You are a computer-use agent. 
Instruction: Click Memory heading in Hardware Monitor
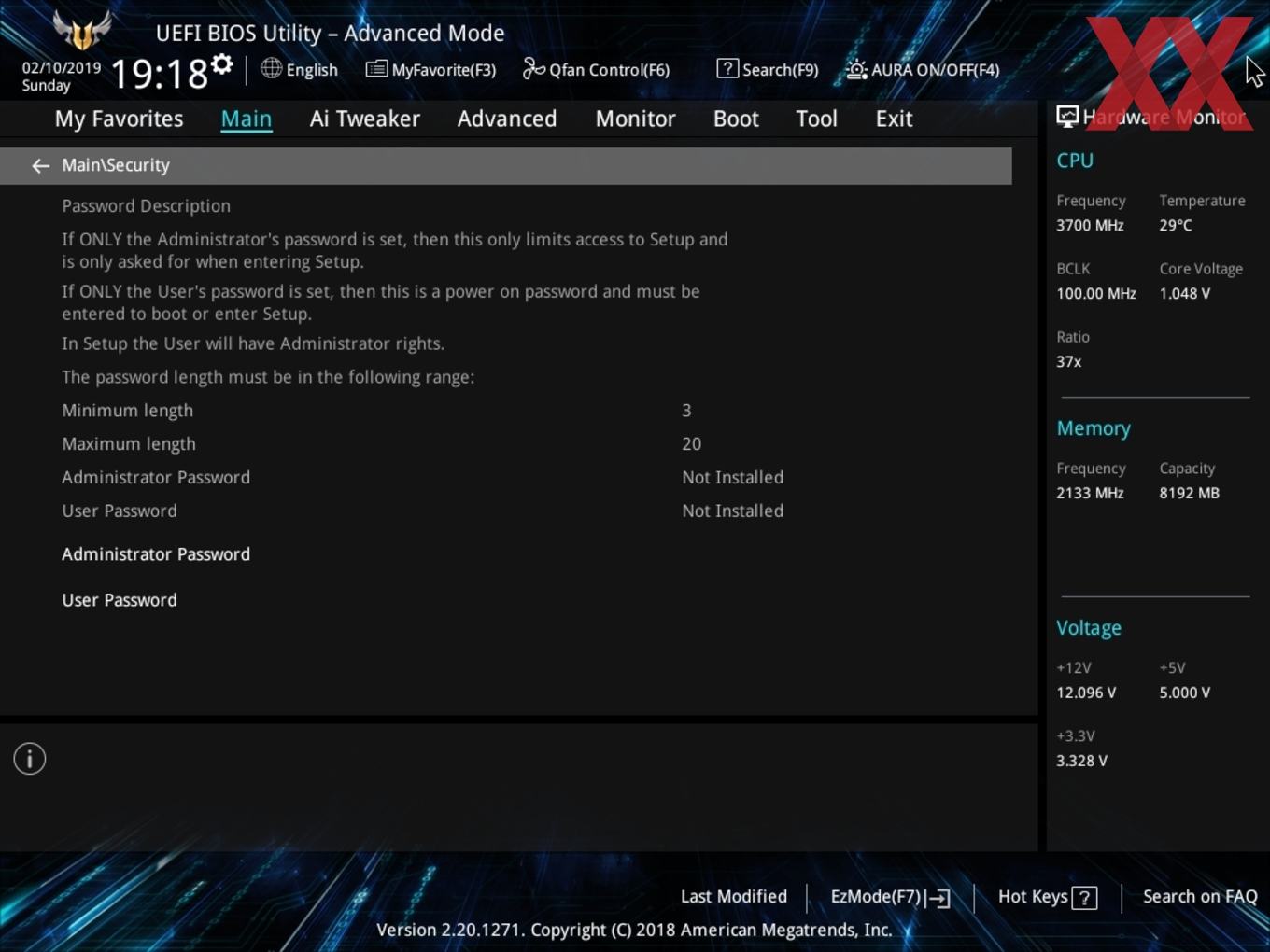tap(1094, 428)
